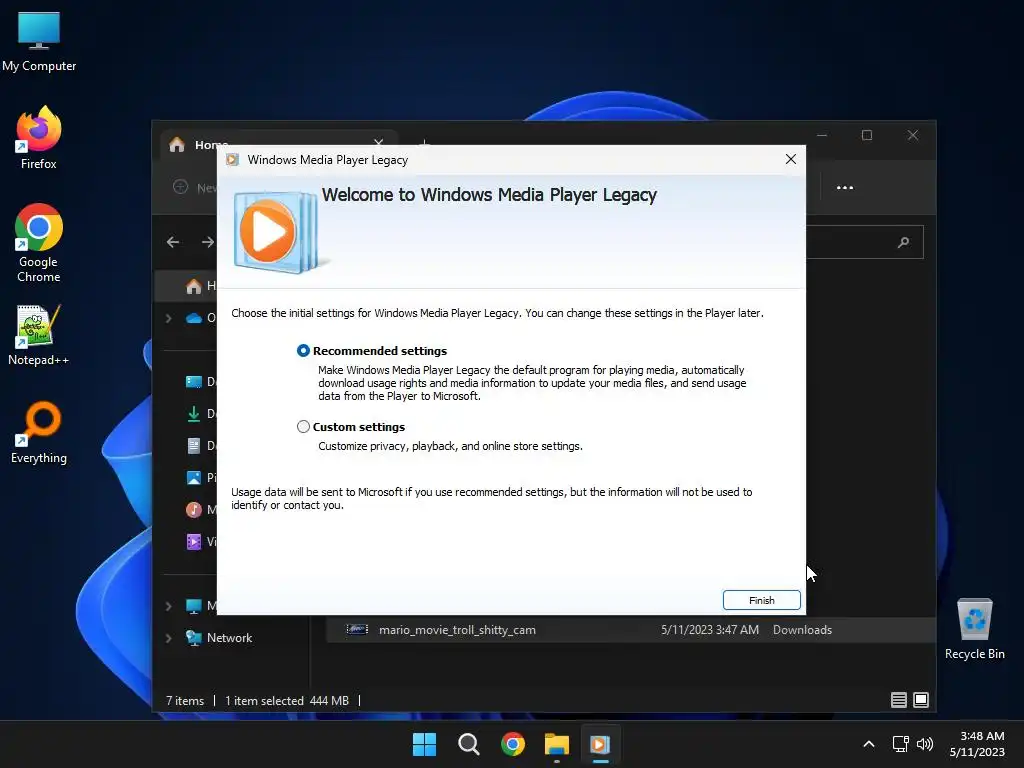Click the Music folder icon in sidebar
Viewport: 1024px width, 768px height.
click(x=193, y=509)
